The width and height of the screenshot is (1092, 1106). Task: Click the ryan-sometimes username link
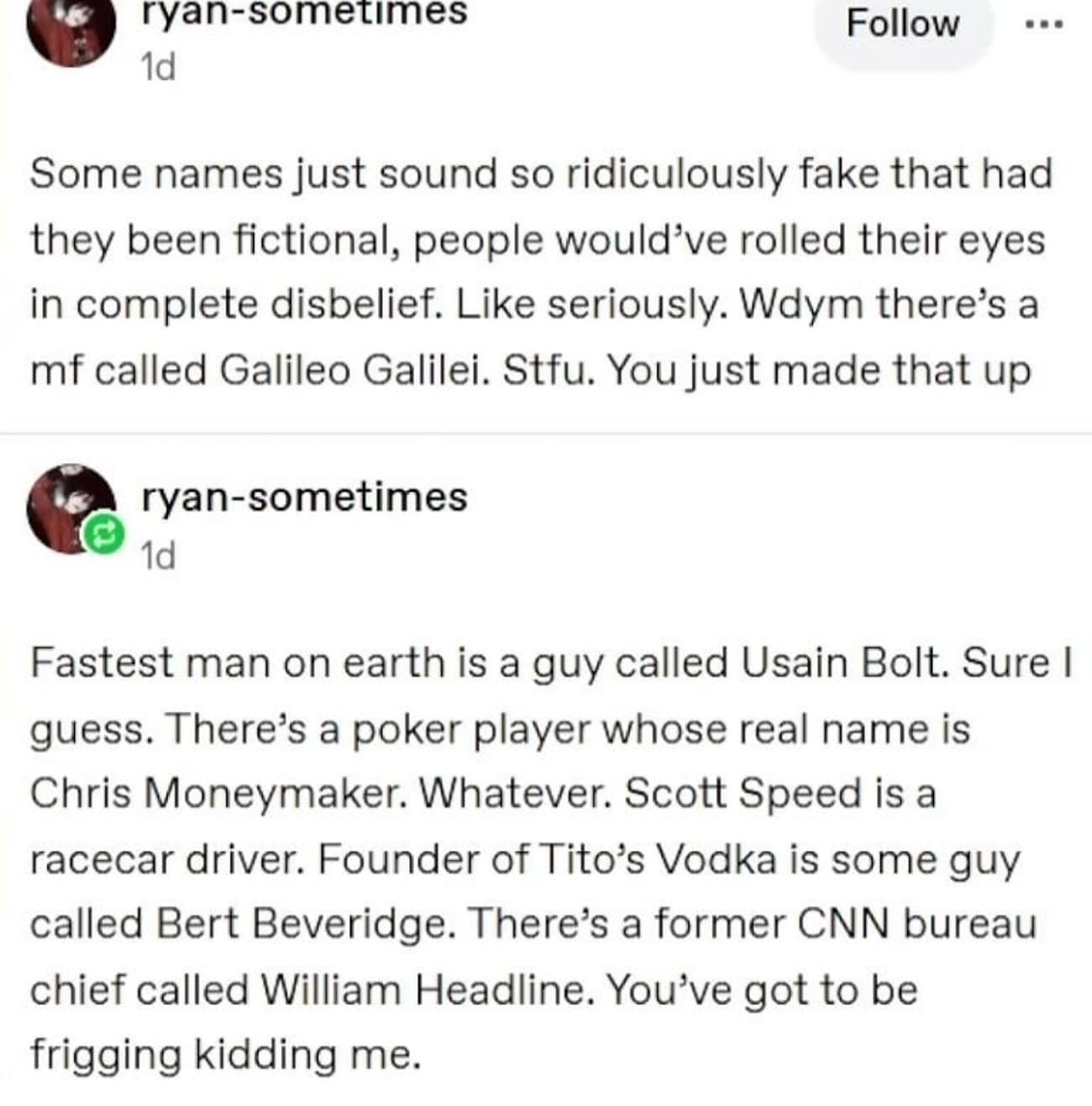click(x=305, y=10)
